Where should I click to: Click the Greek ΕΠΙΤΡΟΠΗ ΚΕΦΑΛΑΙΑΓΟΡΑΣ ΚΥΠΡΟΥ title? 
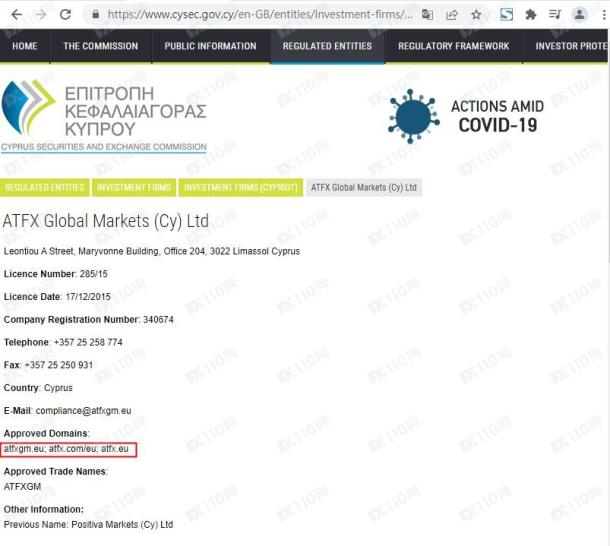pyautogui.click(x=135, y=111)
